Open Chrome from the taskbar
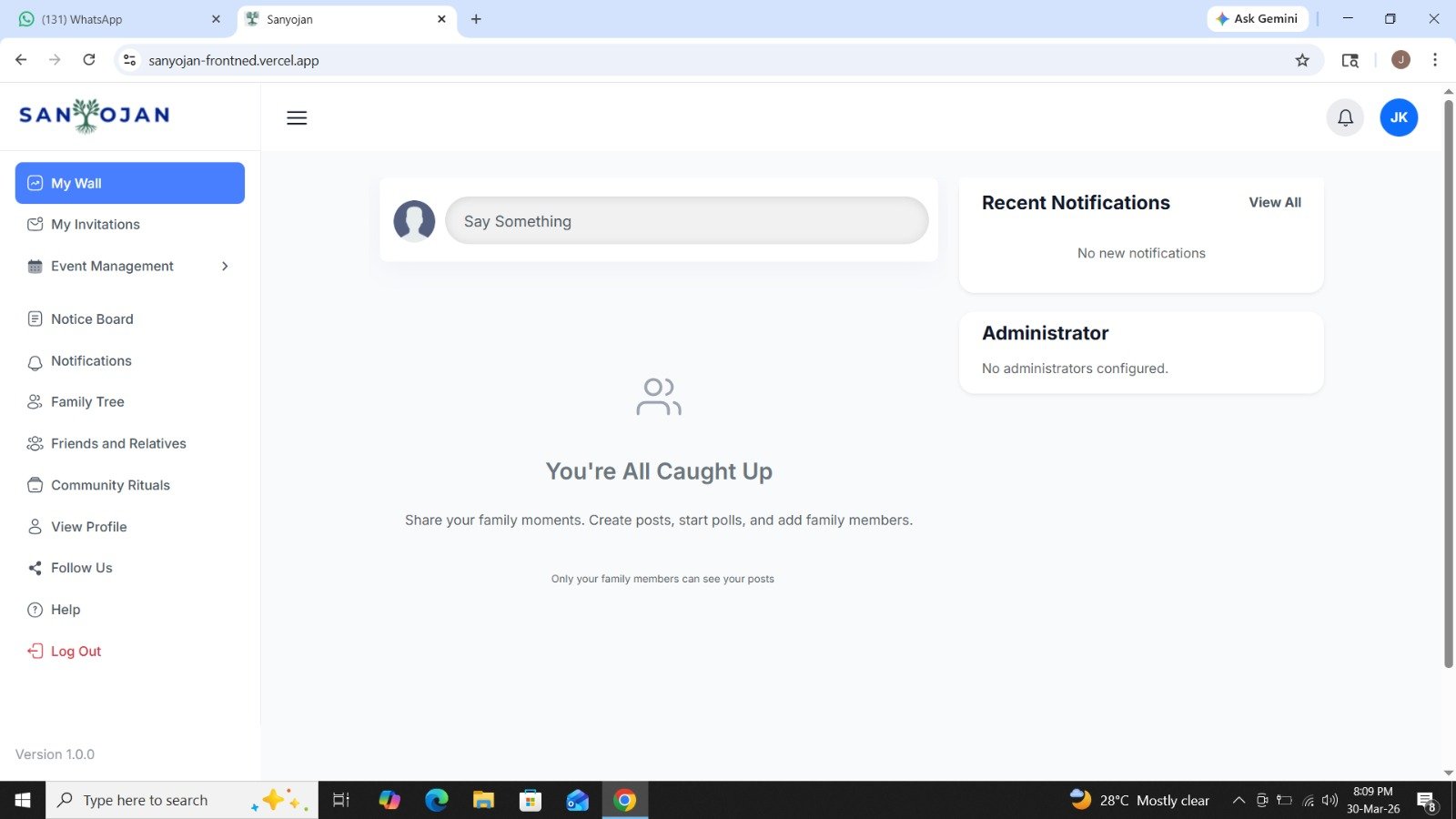Screen dimensions: 1456x819 (x=624, y=800)
